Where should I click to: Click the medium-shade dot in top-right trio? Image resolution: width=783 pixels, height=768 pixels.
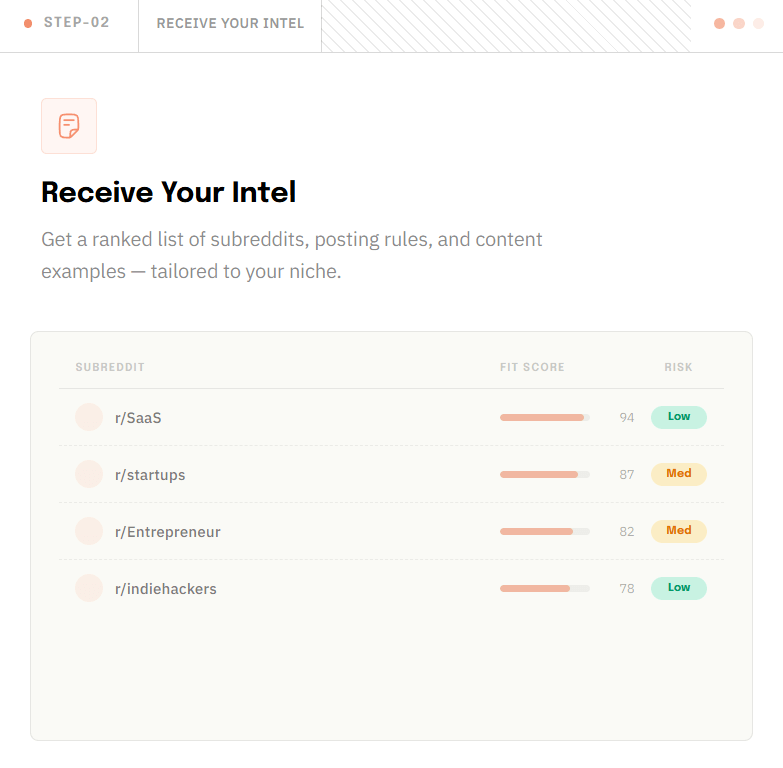pyautogui.click(x=739, y=23)
